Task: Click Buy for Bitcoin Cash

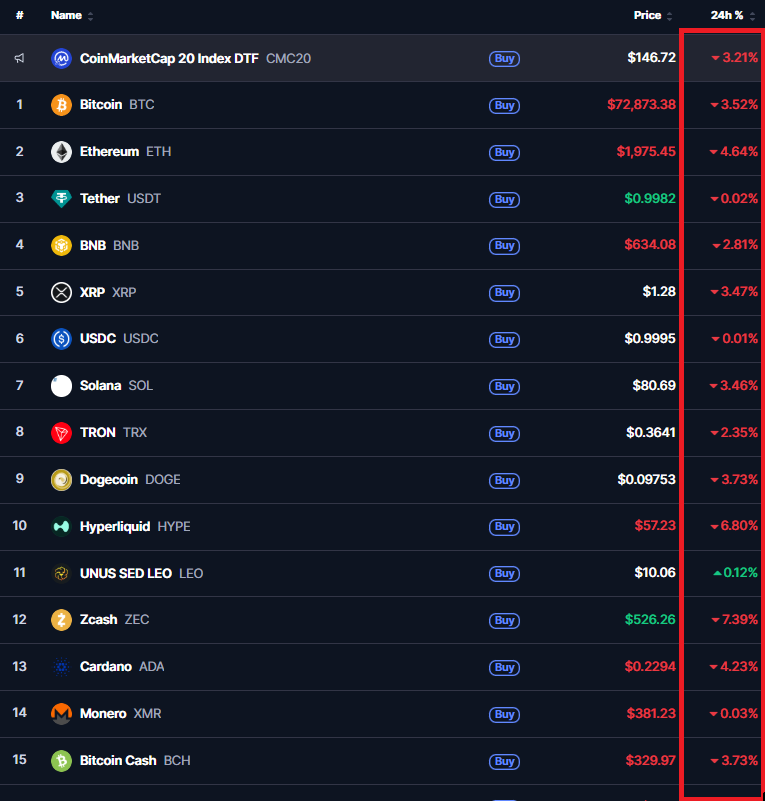Action: click(505, 762)
